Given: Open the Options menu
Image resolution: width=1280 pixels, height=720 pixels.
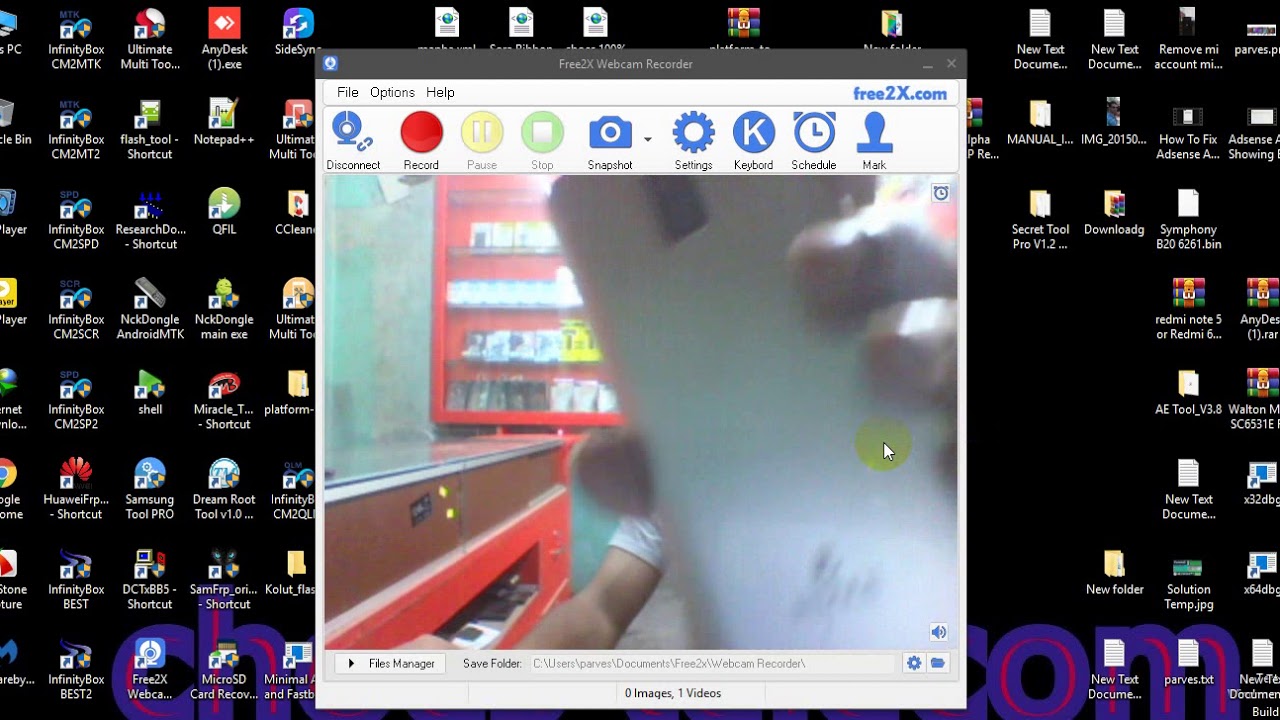Looking at the screenshot, I should tap(392, 92).
